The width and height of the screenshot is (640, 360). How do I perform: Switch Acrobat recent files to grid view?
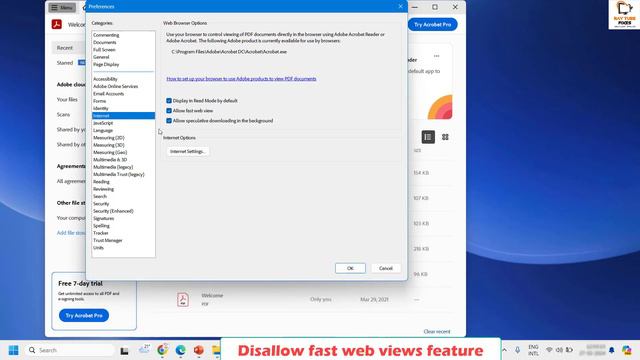click(x=445, y=137)
